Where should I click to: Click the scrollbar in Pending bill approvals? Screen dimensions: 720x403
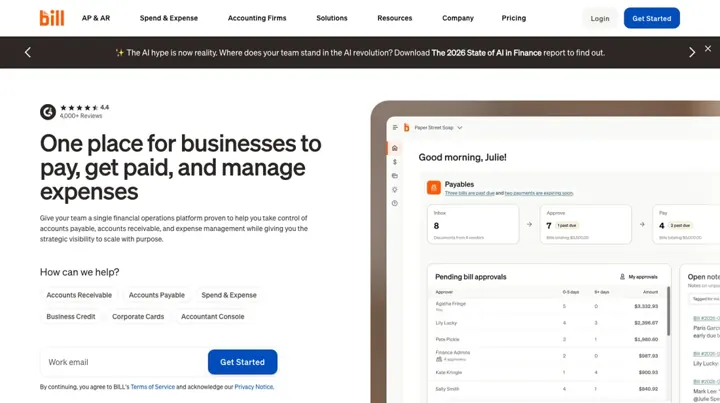(668, 311)
